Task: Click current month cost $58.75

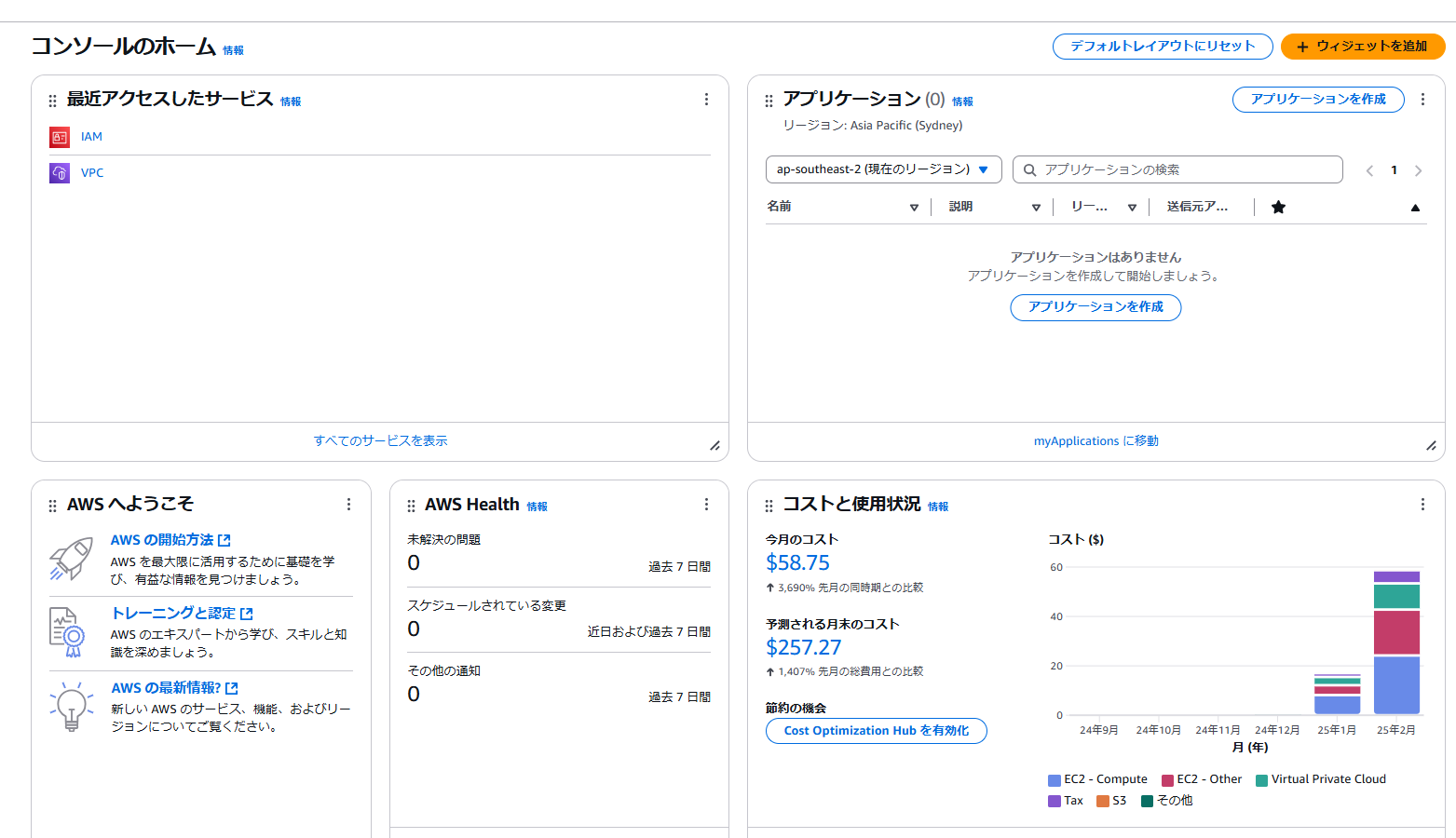Action: click(797, 563)
